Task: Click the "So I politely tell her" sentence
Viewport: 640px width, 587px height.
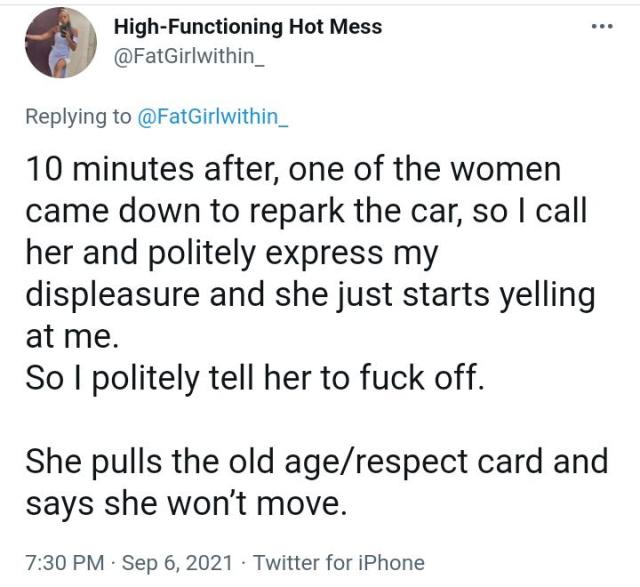Action: (x=254, y=381)
